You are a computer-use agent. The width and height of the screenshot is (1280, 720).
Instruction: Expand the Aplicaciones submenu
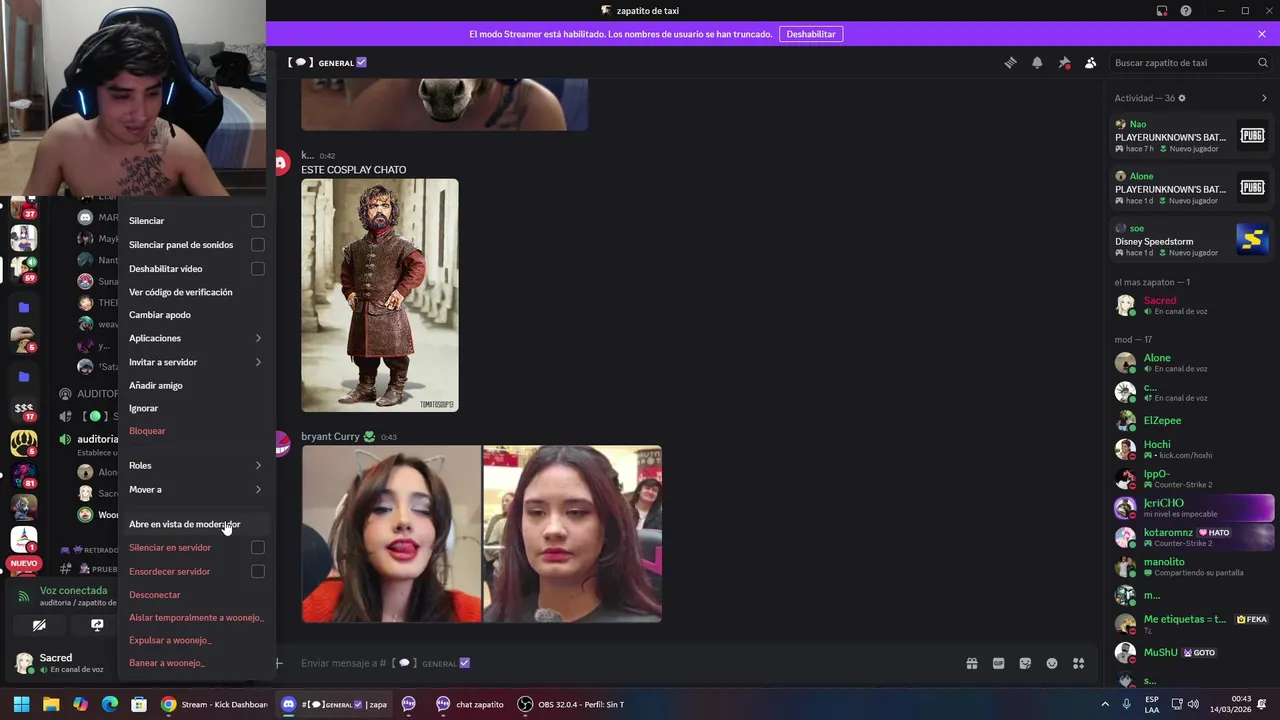click(195, 338)
